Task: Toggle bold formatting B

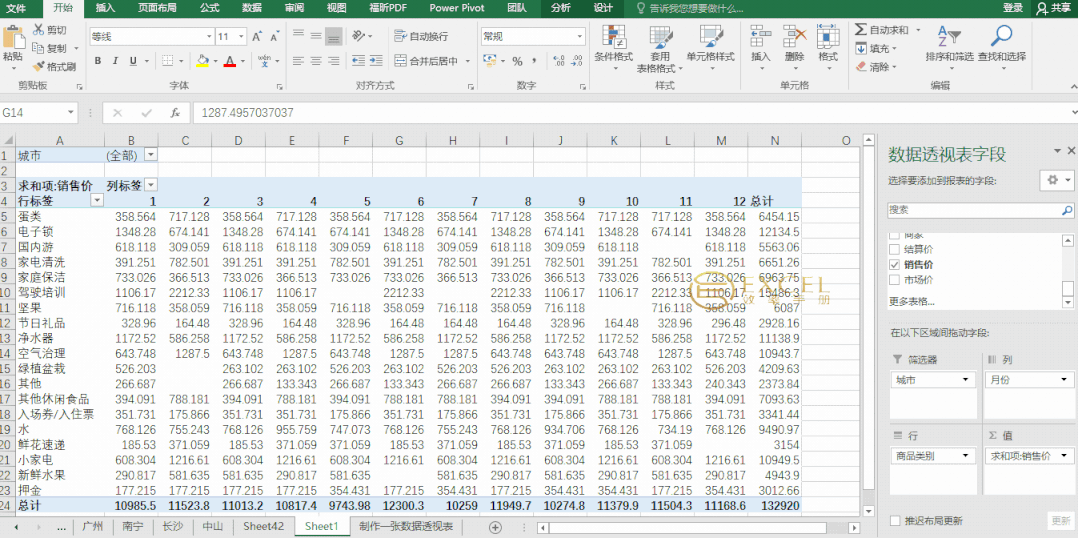Action: pyautogui.click(x=98, y=61)
